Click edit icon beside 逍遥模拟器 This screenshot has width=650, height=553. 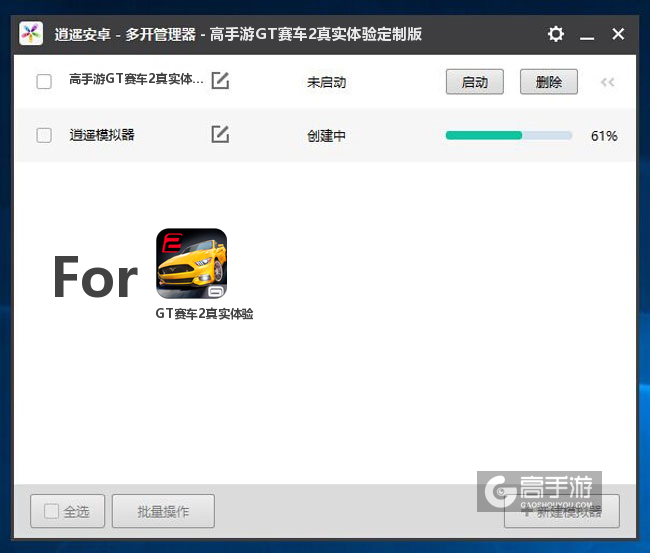(220, 134)
